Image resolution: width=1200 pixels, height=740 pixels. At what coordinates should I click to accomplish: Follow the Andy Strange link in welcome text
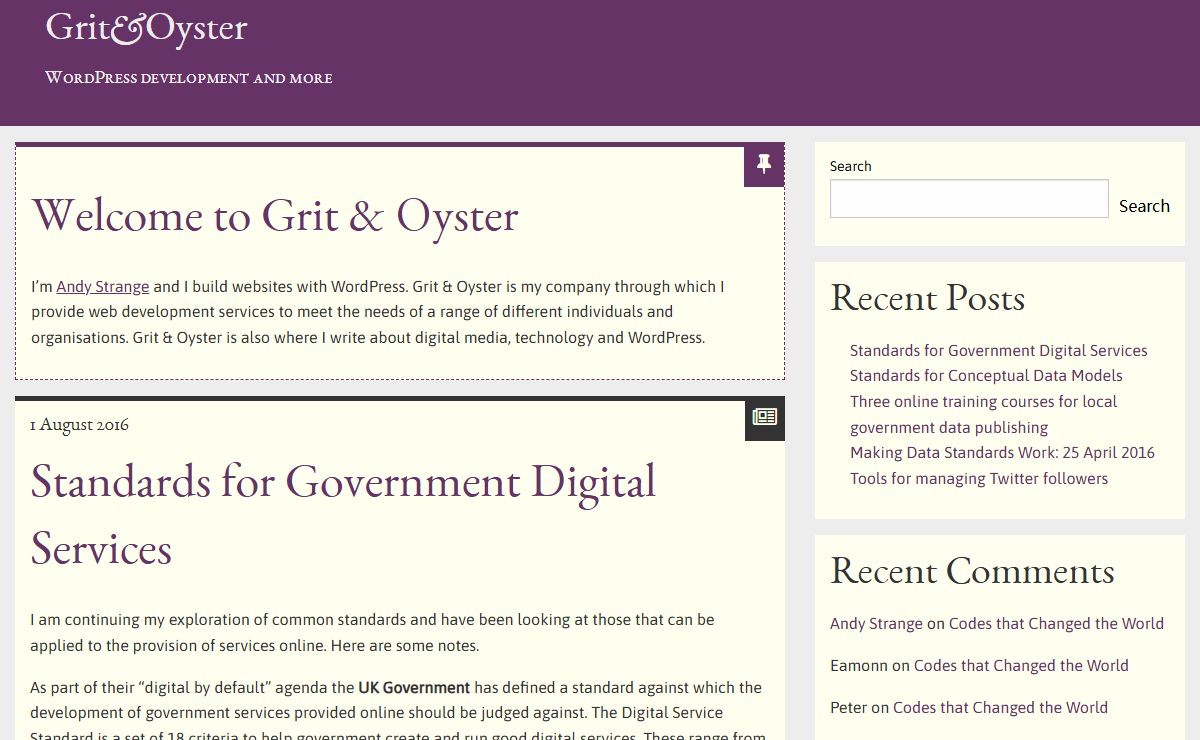[x=103, y=287]
